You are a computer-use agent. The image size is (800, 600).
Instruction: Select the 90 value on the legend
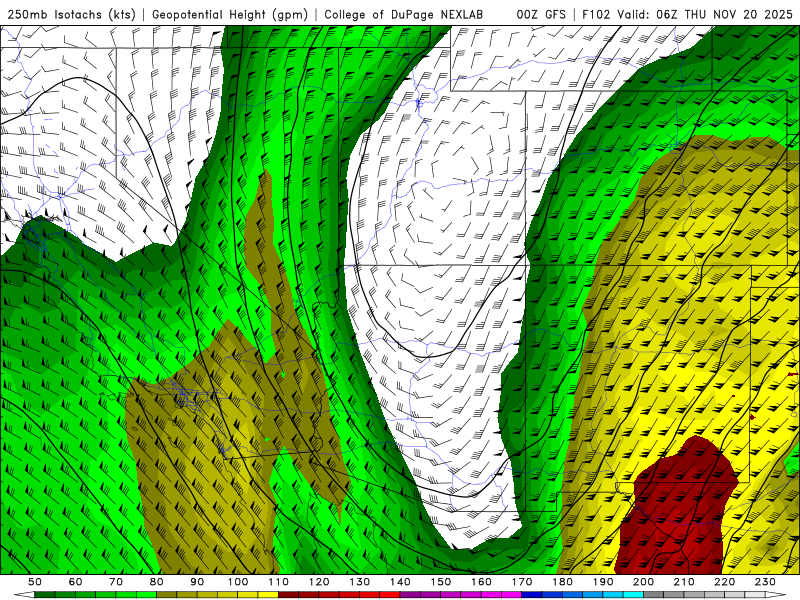click(x=197, y=582)
